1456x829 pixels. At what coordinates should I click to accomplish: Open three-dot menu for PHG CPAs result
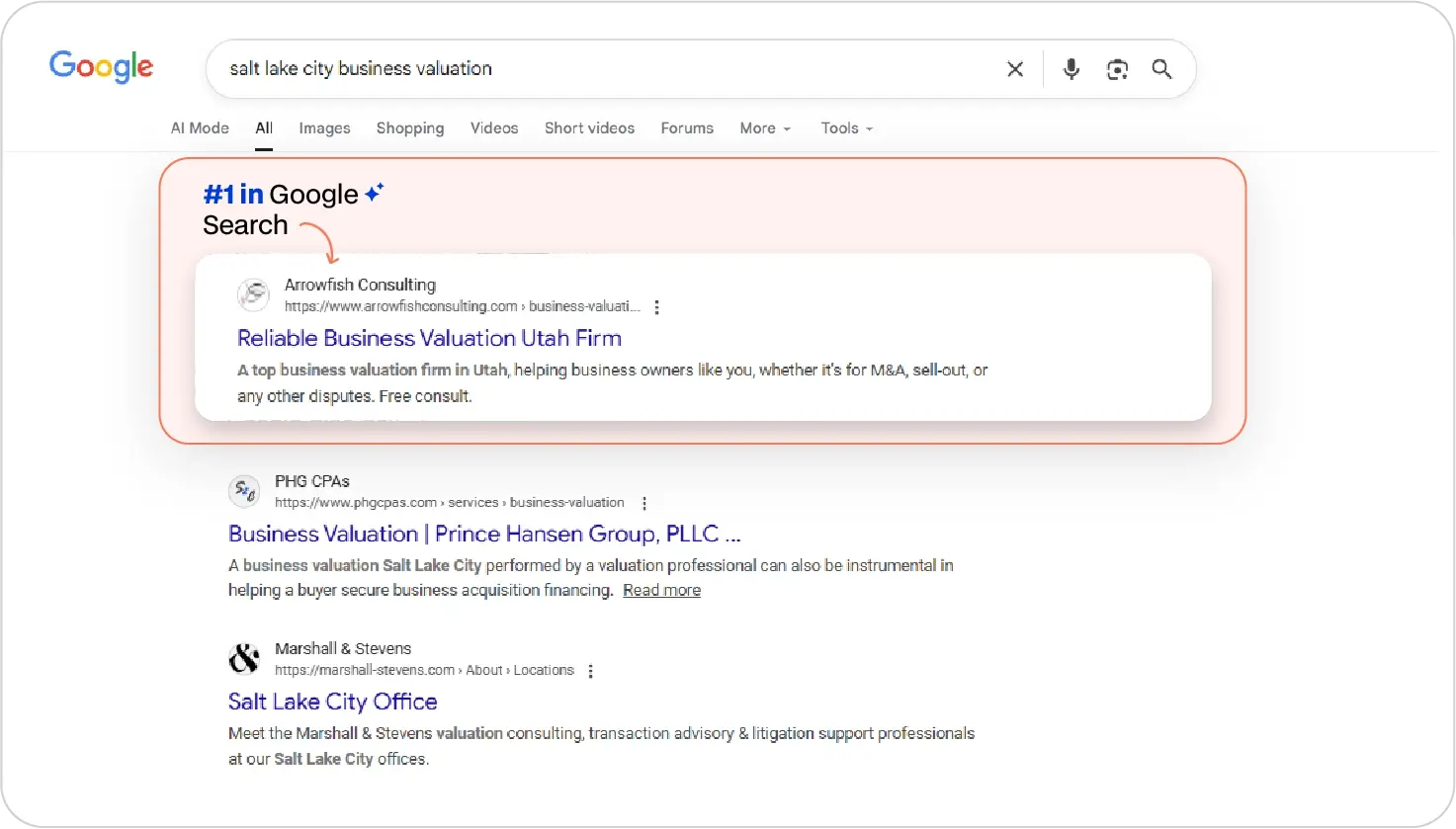(x=644, y=503)
